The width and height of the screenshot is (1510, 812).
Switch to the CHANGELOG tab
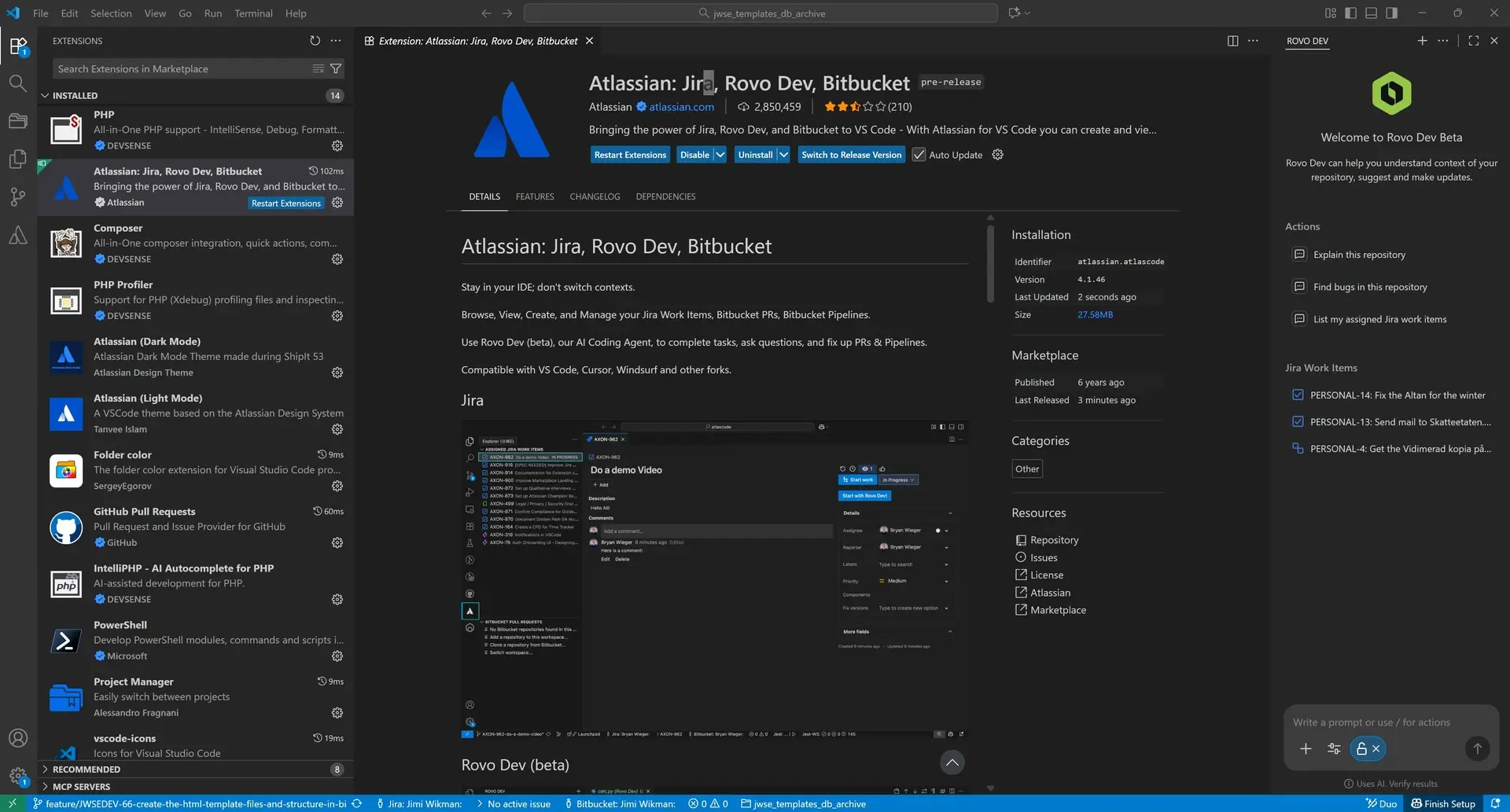coord(595,197)
